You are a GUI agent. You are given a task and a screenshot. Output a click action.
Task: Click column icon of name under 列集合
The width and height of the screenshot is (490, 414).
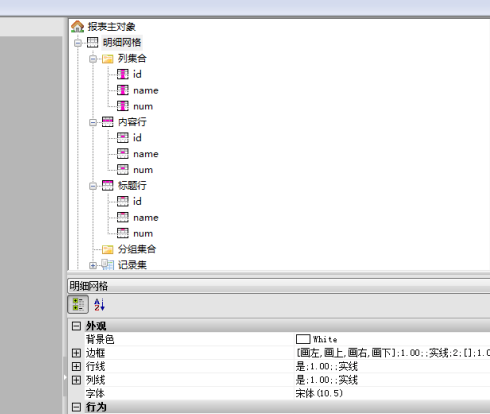pyautogui.click(x=123, y=90)
